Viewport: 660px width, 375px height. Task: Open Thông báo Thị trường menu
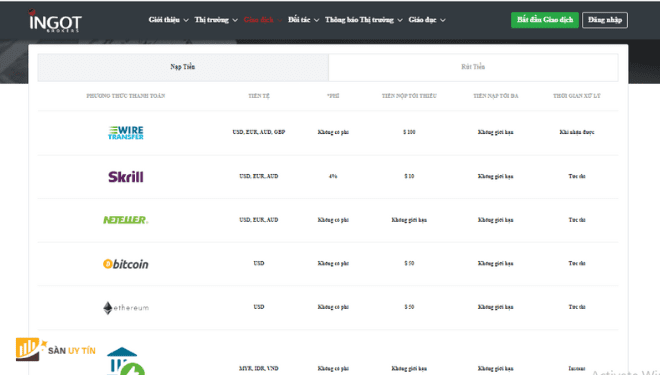(364, 20)
